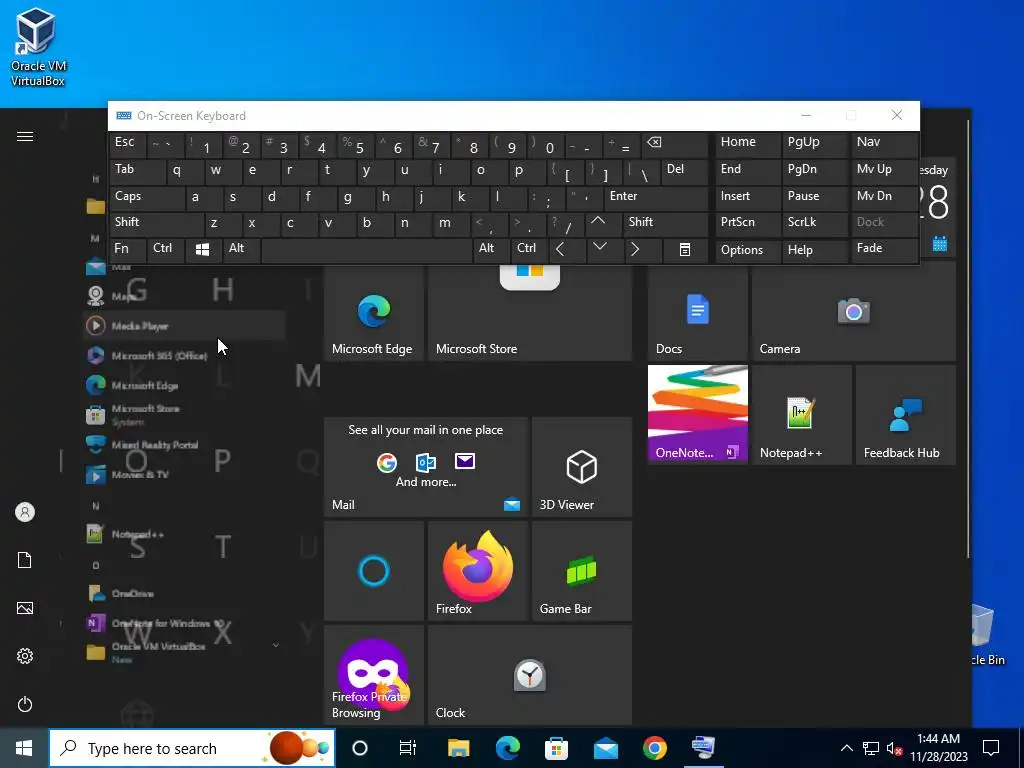Toggle the right Ctrl key
The image size is (1024, 768).
[530, 249]
